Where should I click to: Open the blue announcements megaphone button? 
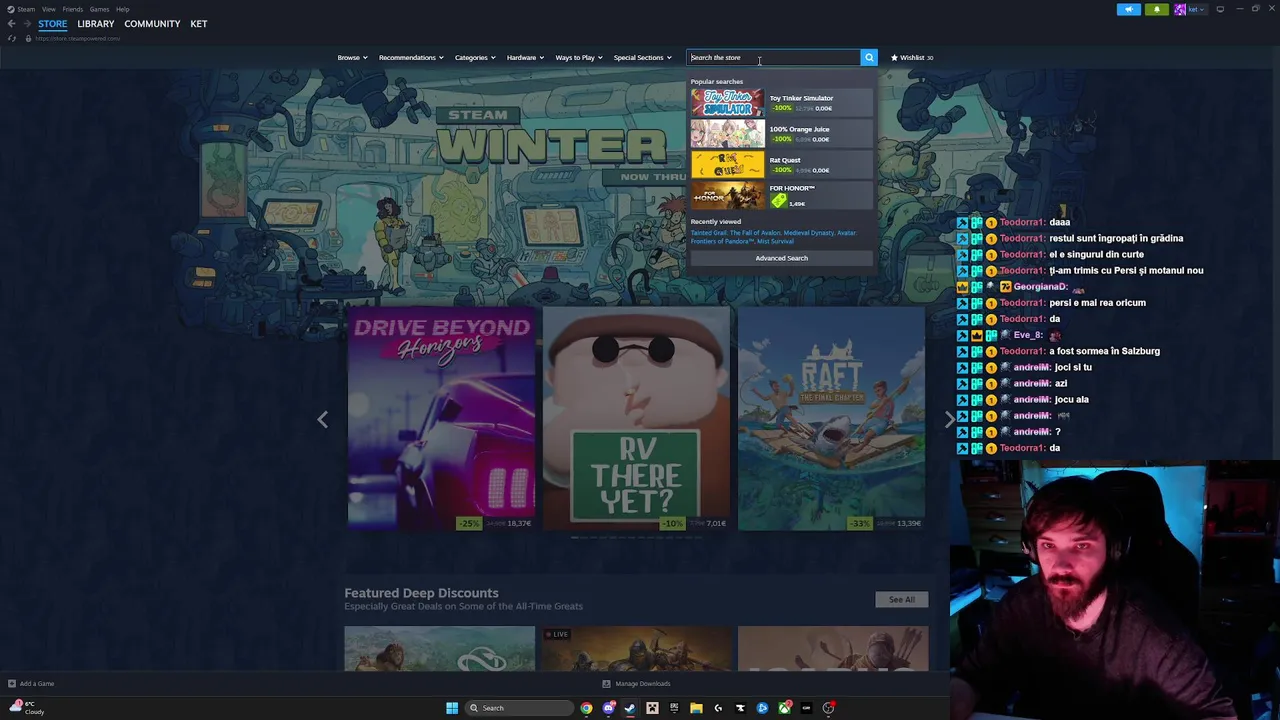point(1128,9)
